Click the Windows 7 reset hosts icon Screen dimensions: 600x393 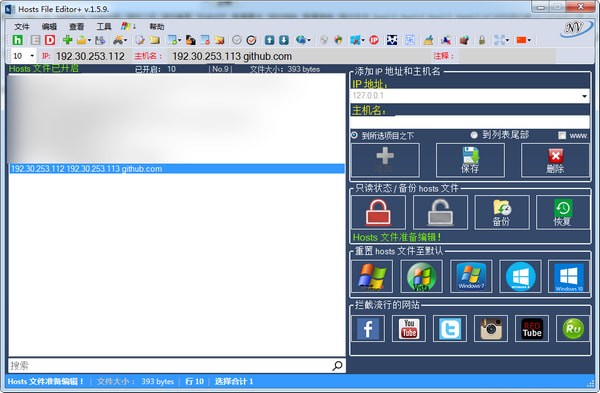coord(471,276)
